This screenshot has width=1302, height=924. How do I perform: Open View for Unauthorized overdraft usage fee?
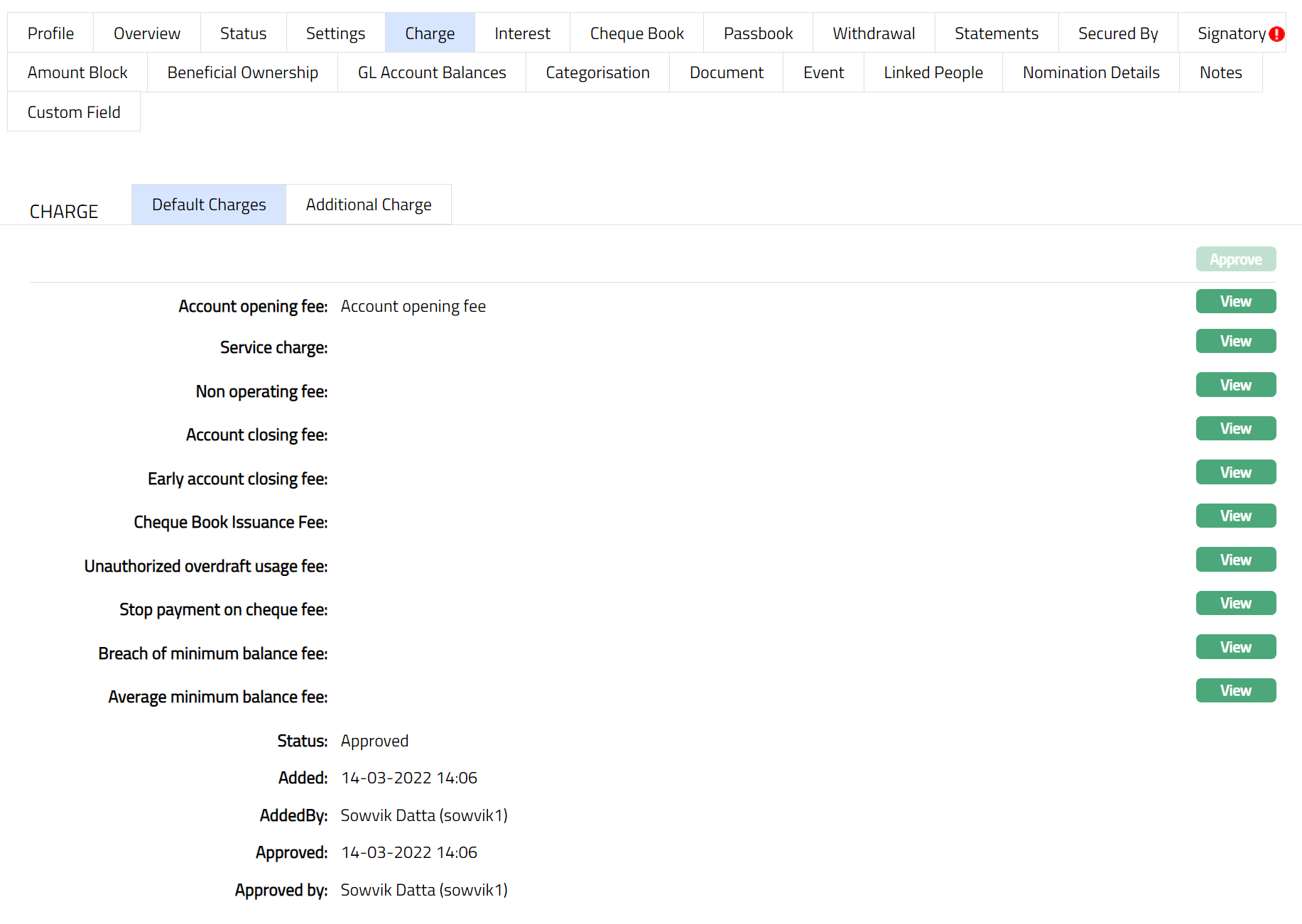coord(1235,560)
